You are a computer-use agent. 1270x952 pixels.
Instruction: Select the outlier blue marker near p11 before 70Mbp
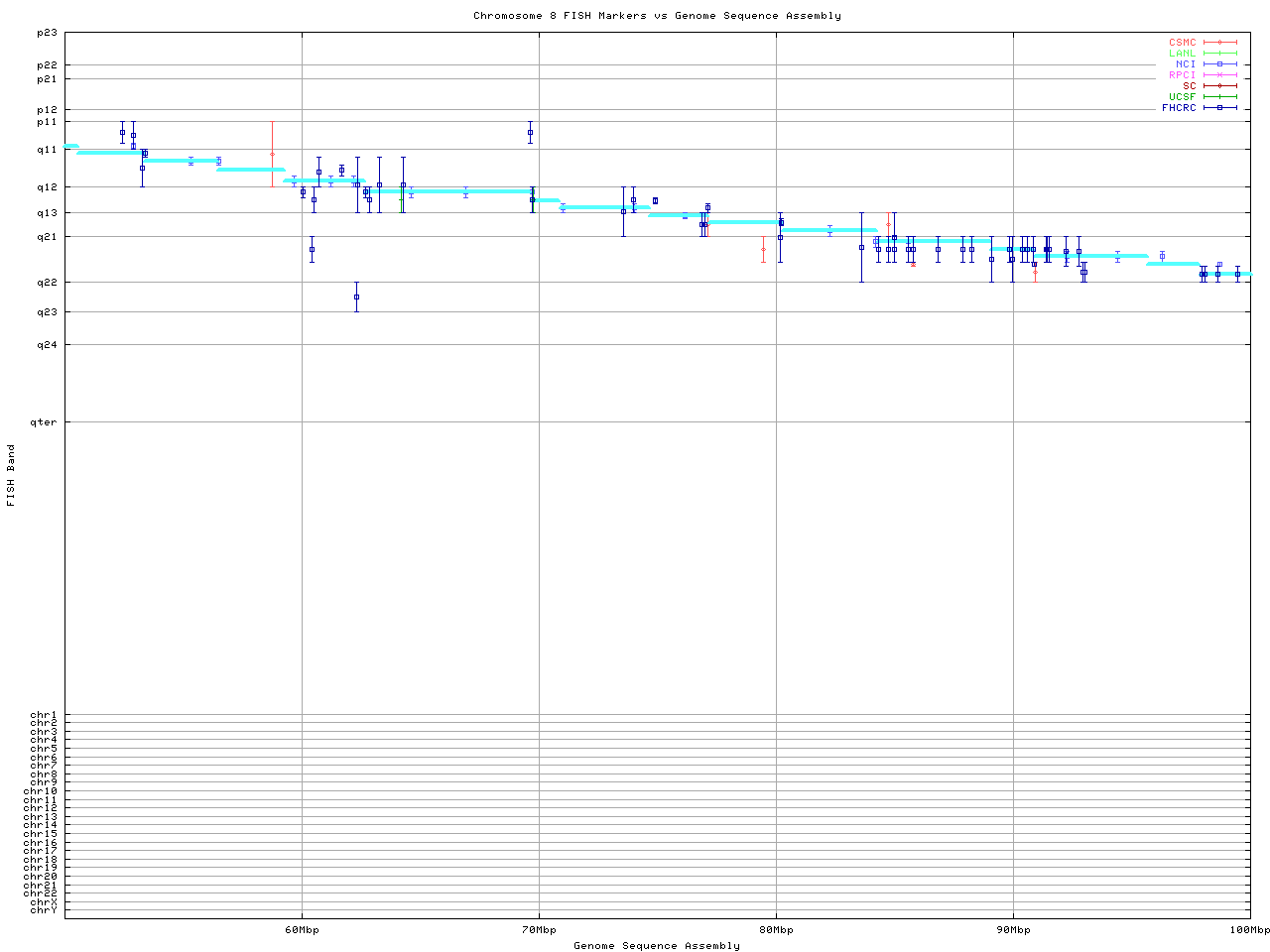coord(530,132)
